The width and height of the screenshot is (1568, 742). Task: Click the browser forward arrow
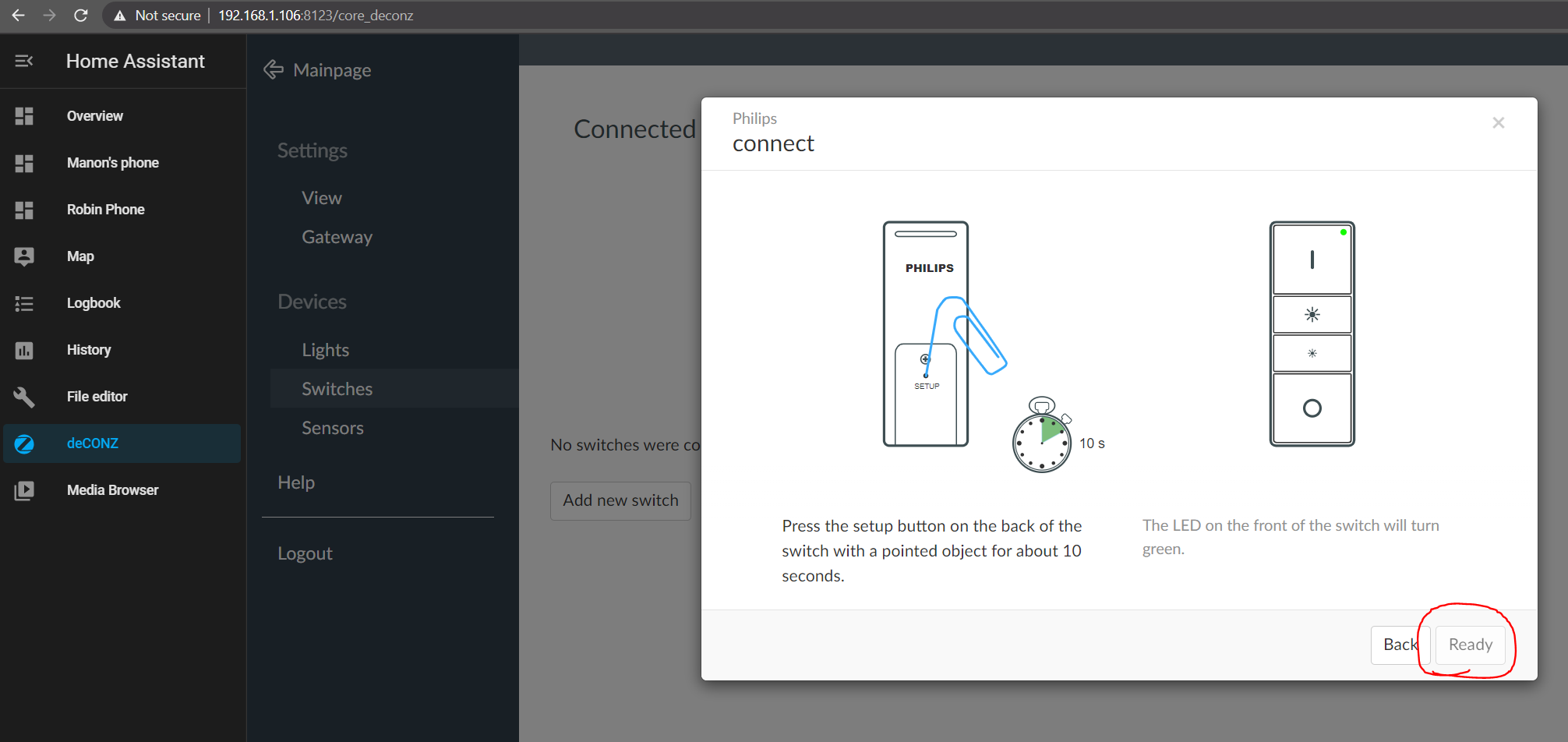coord(50,15)
